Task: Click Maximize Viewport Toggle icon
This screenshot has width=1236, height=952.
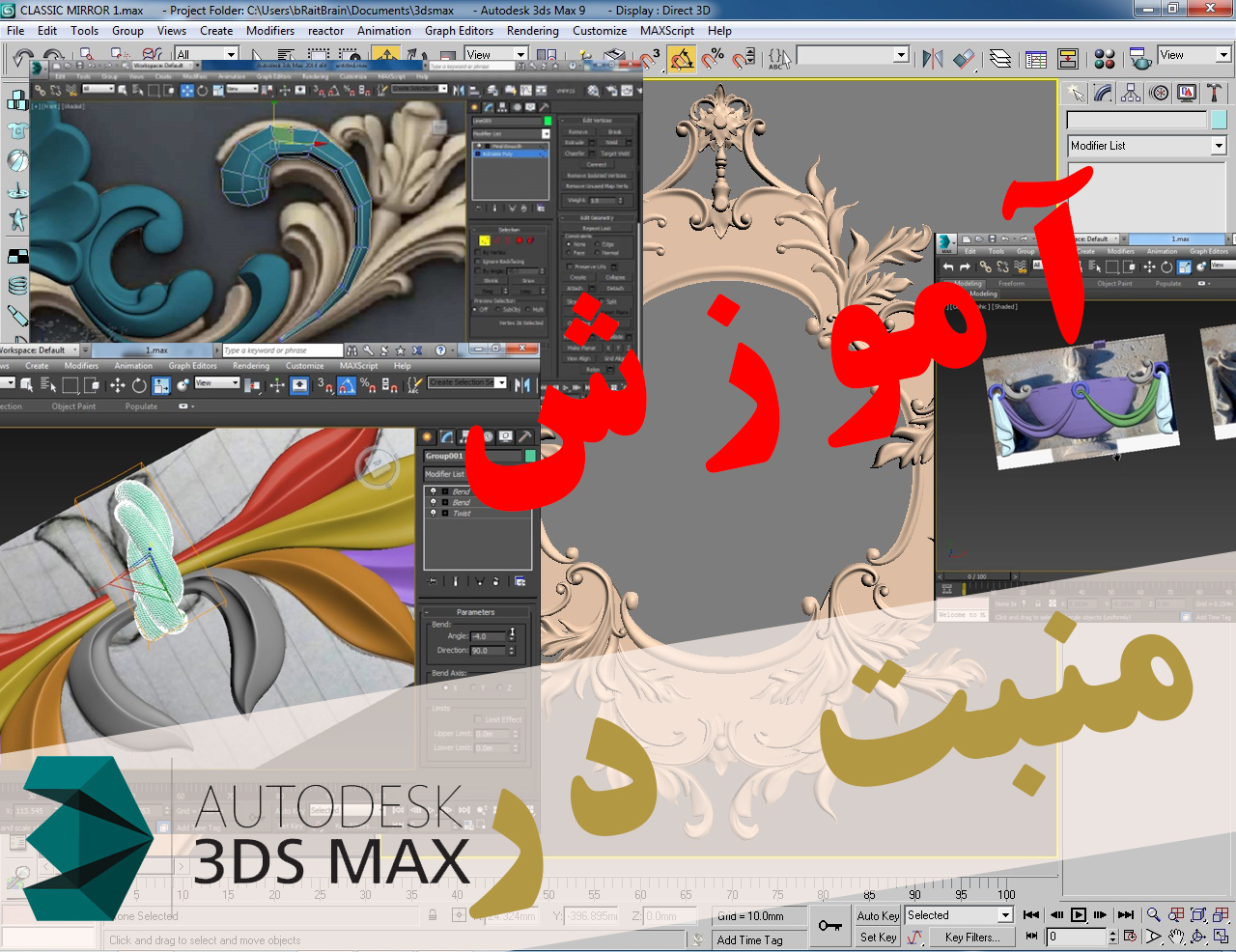Action: (1221, 937)
